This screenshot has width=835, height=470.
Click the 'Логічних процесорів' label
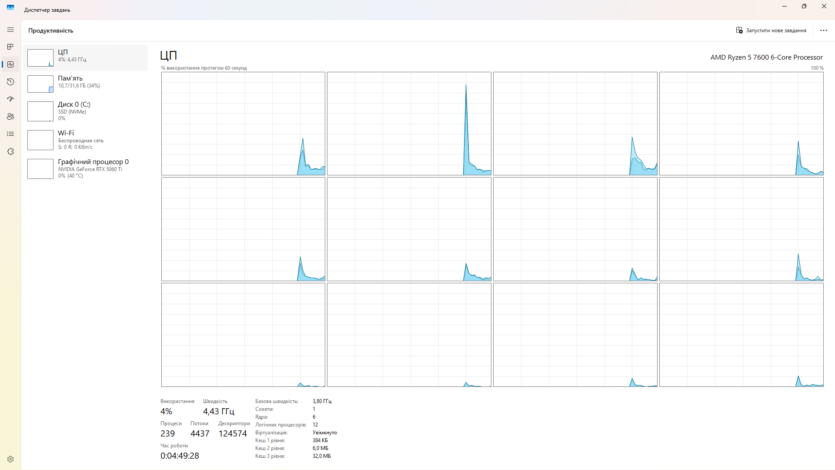(x=281, y=425)
